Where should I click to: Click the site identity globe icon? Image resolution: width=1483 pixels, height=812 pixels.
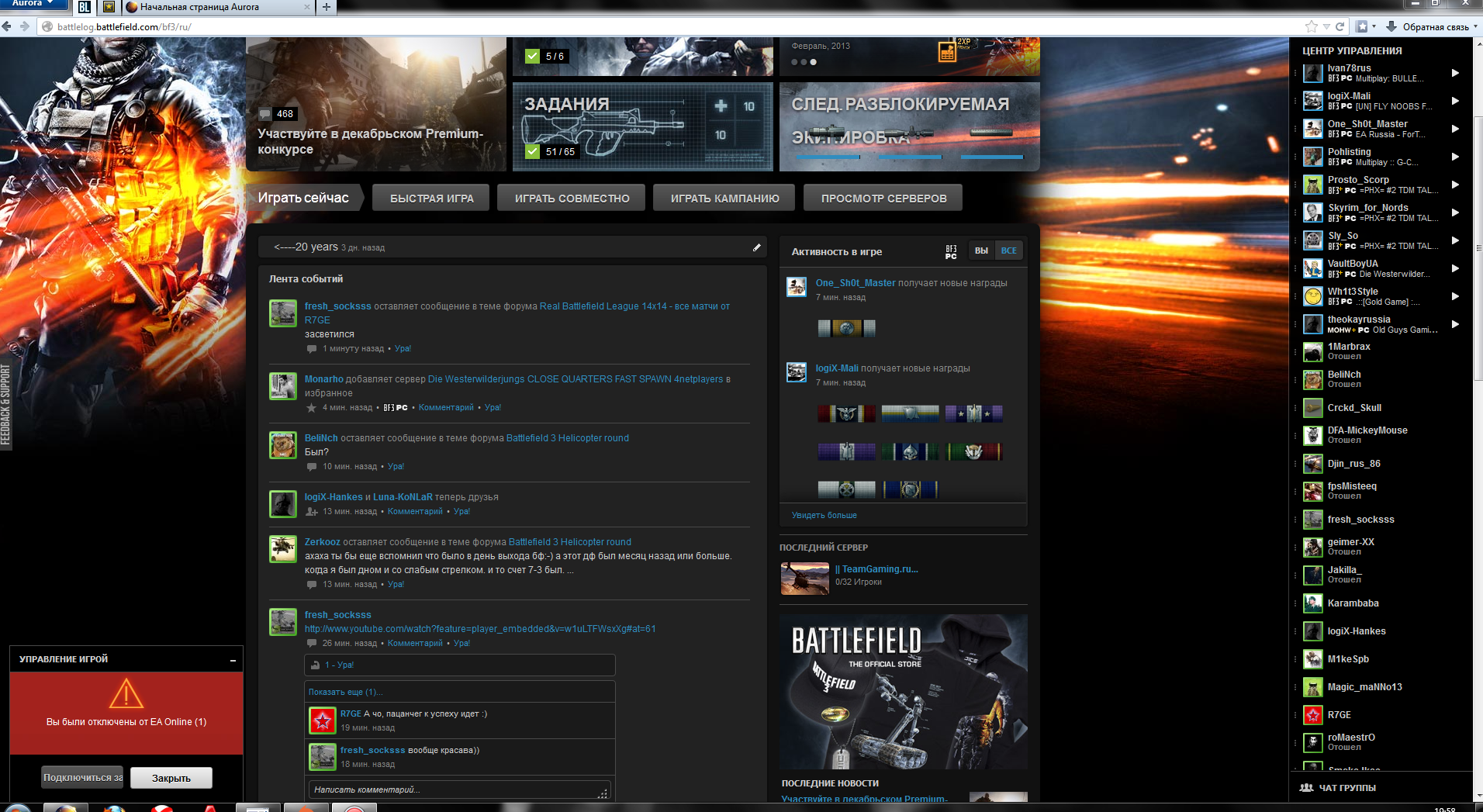tap(47, 26)
